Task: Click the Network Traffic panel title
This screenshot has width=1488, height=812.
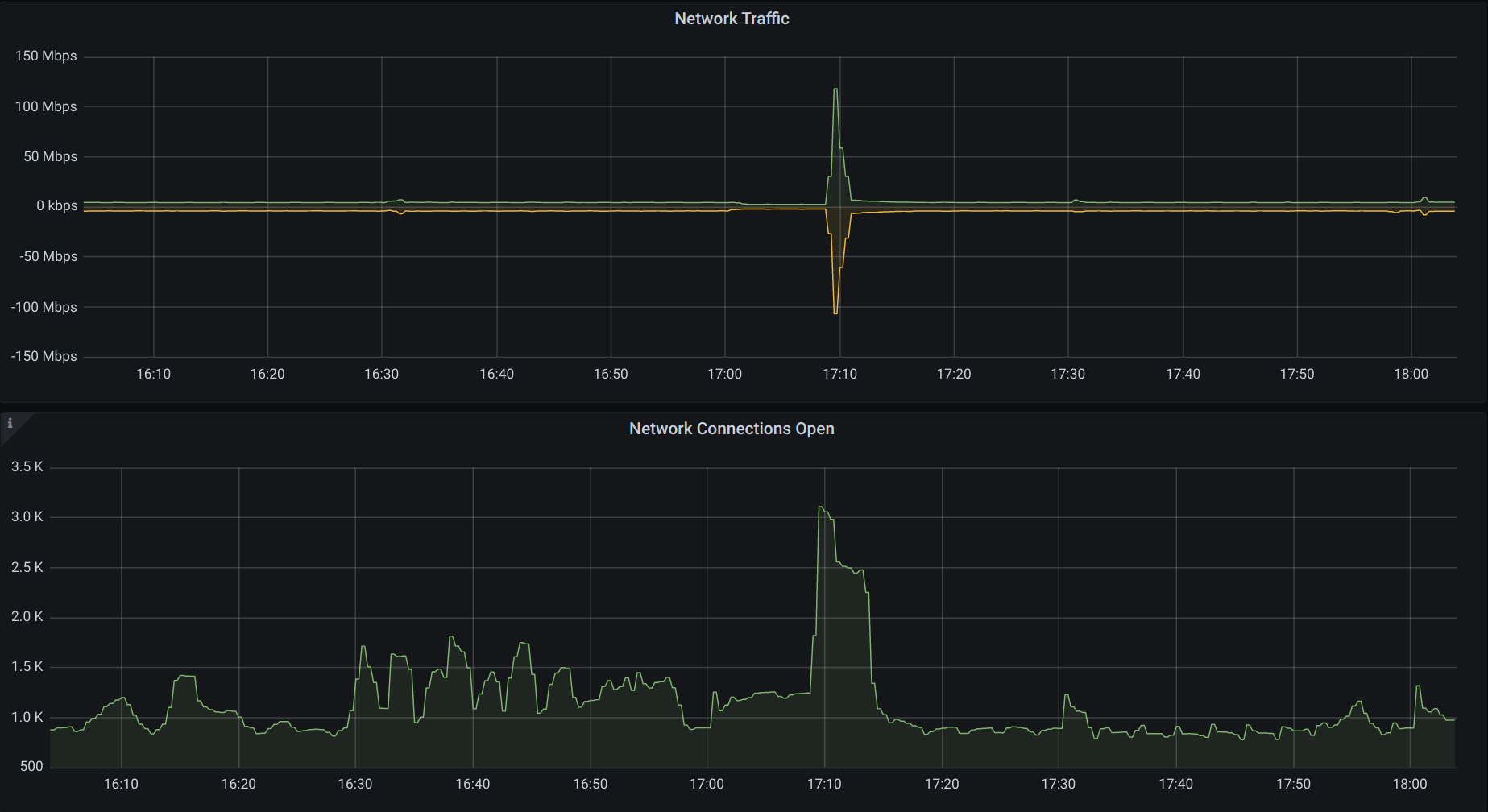Action: click(731, 18)
